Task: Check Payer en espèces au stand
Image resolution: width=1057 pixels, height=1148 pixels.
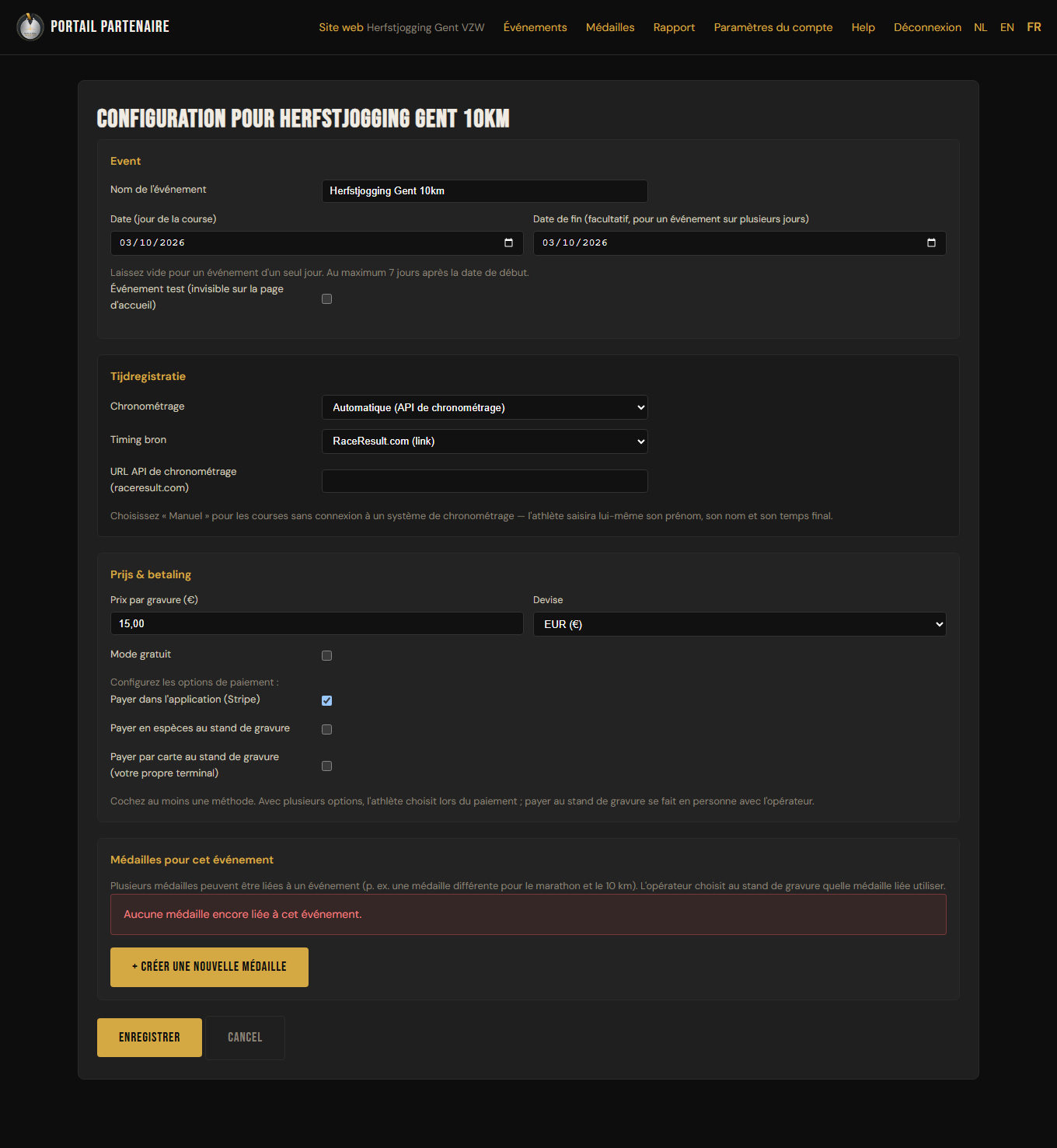Action: click(327, 730)
